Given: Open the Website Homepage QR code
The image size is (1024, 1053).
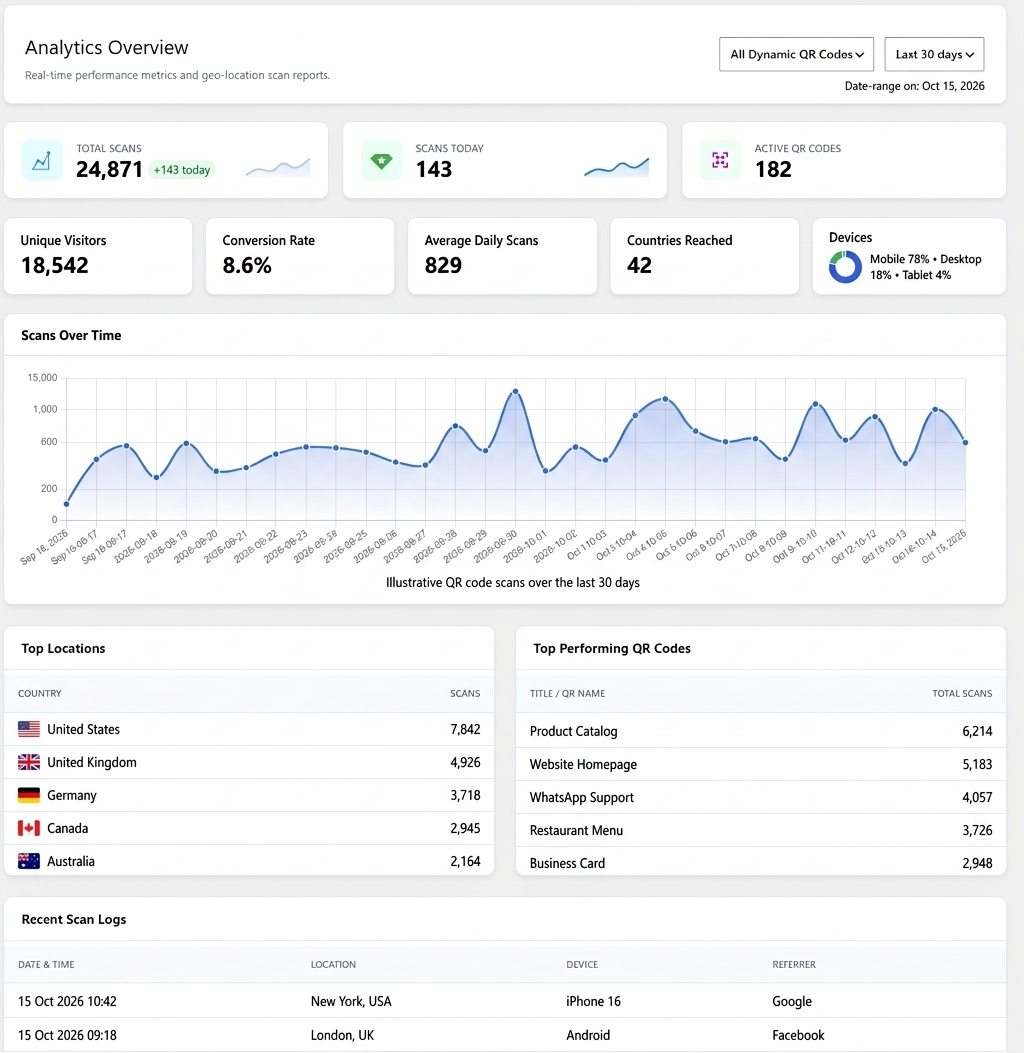Looking at the screenshot, I should (583, 764).
